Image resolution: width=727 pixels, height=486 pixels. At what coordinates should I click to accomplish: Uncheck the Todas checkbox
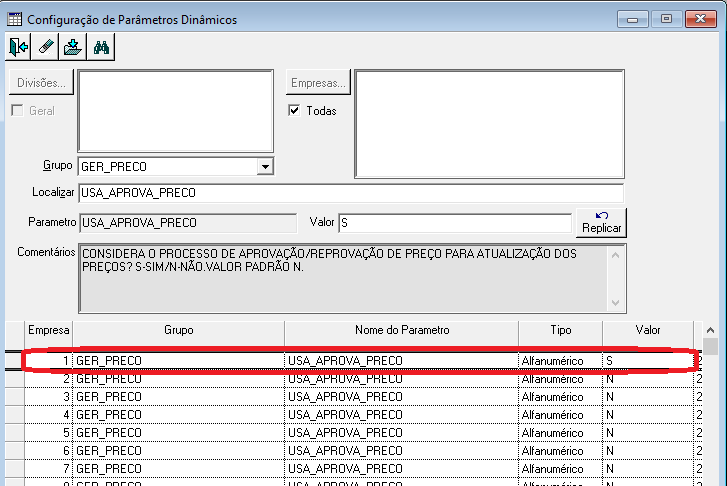(294, 110)
